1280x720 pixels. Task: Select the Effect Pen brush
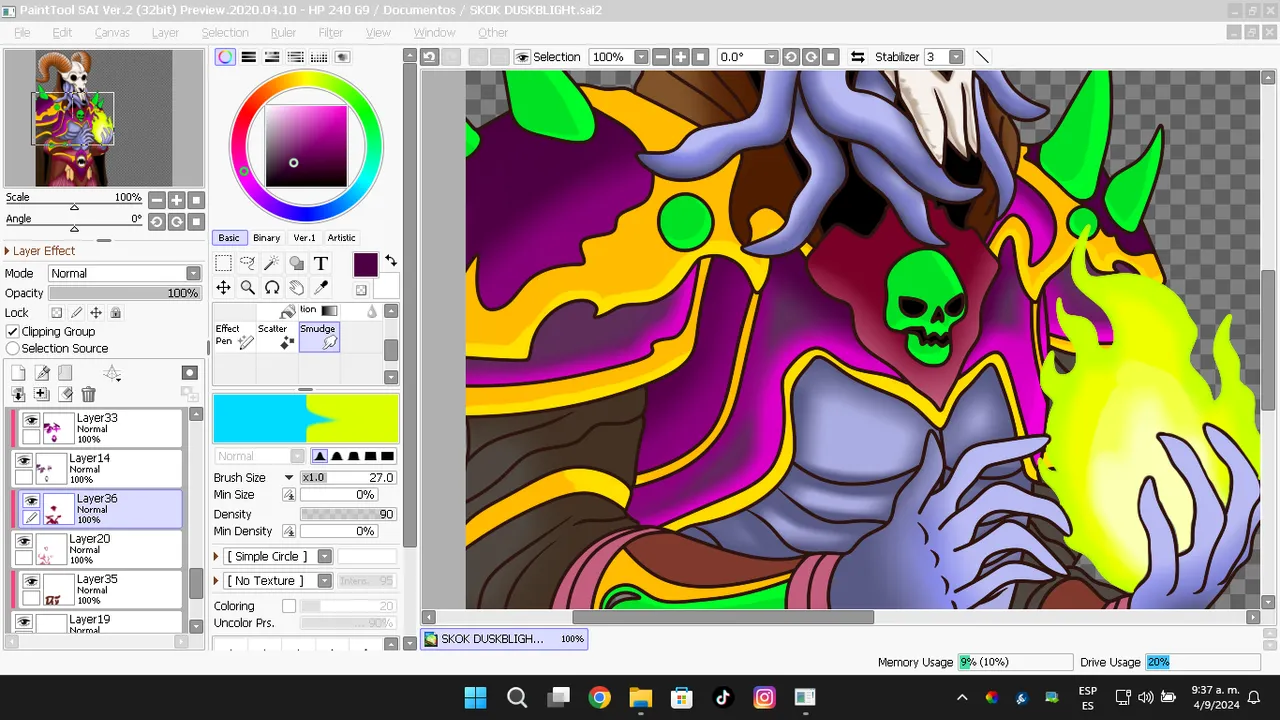pos(235,337)
